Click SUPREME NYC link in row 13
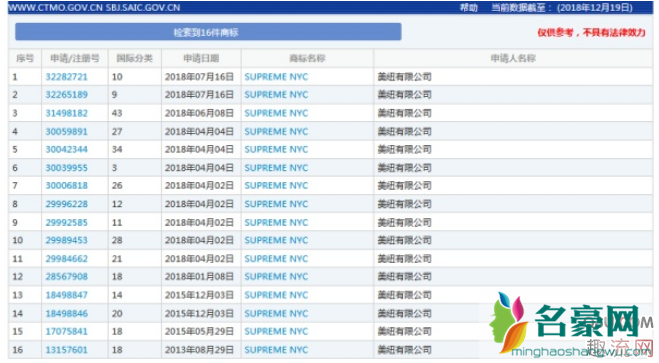This screenshot has height=363, width=659. (x=276, y=295)
